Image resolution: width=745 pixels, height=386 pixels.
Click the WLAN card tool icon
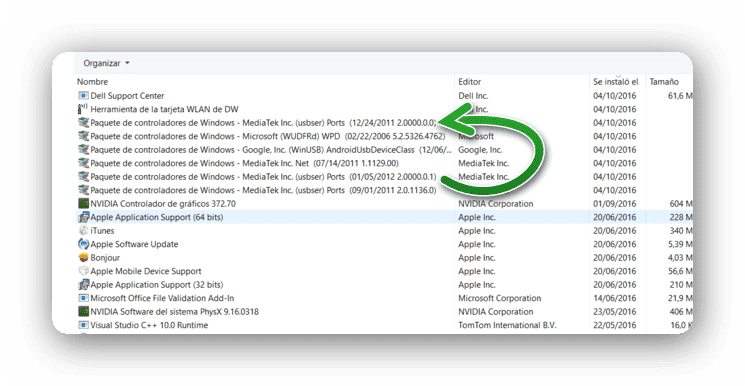point(83,109)
